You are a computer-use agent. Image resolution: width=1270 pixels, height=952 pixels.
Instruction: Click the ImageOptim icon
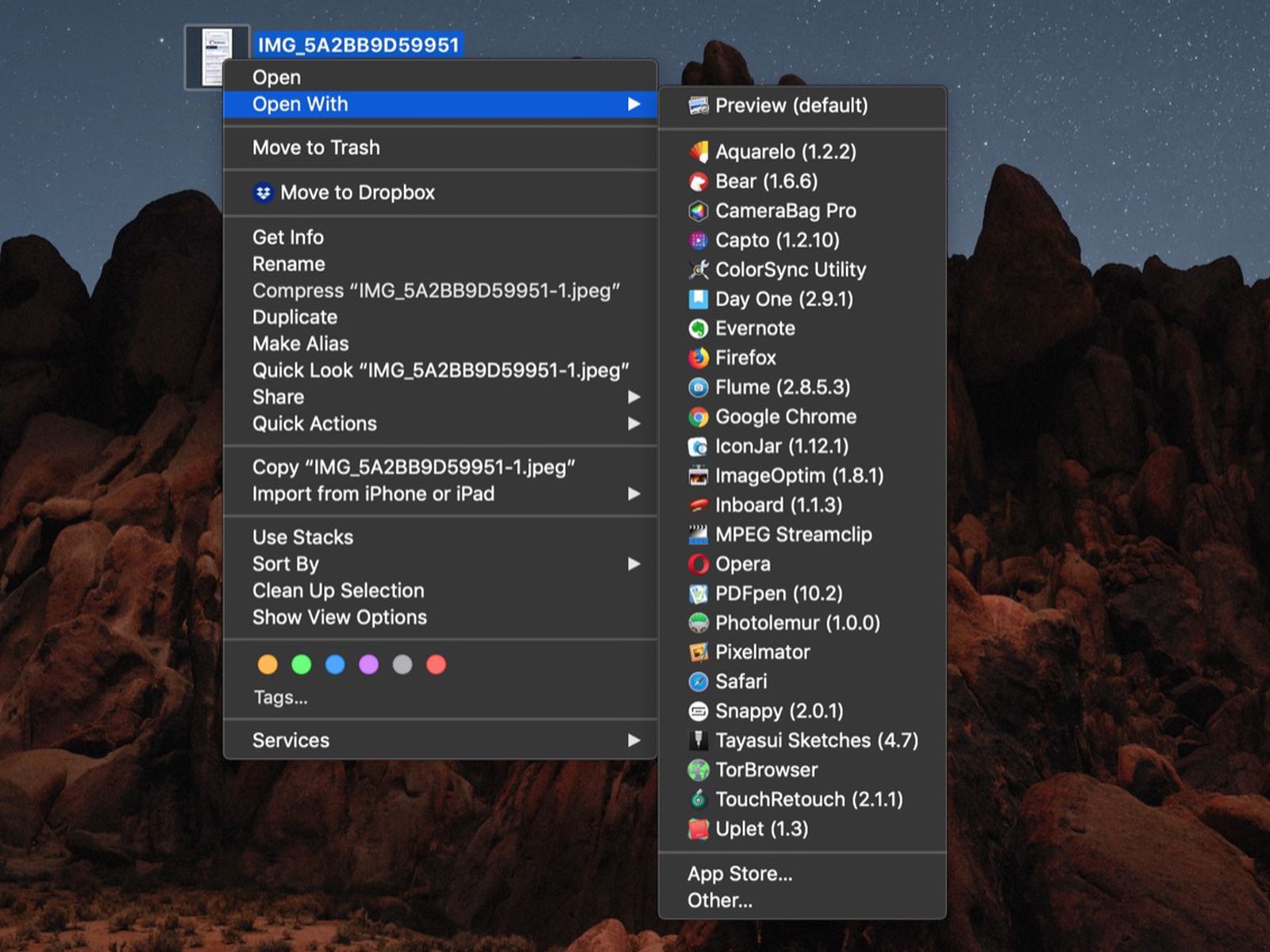tap(698, 476)
